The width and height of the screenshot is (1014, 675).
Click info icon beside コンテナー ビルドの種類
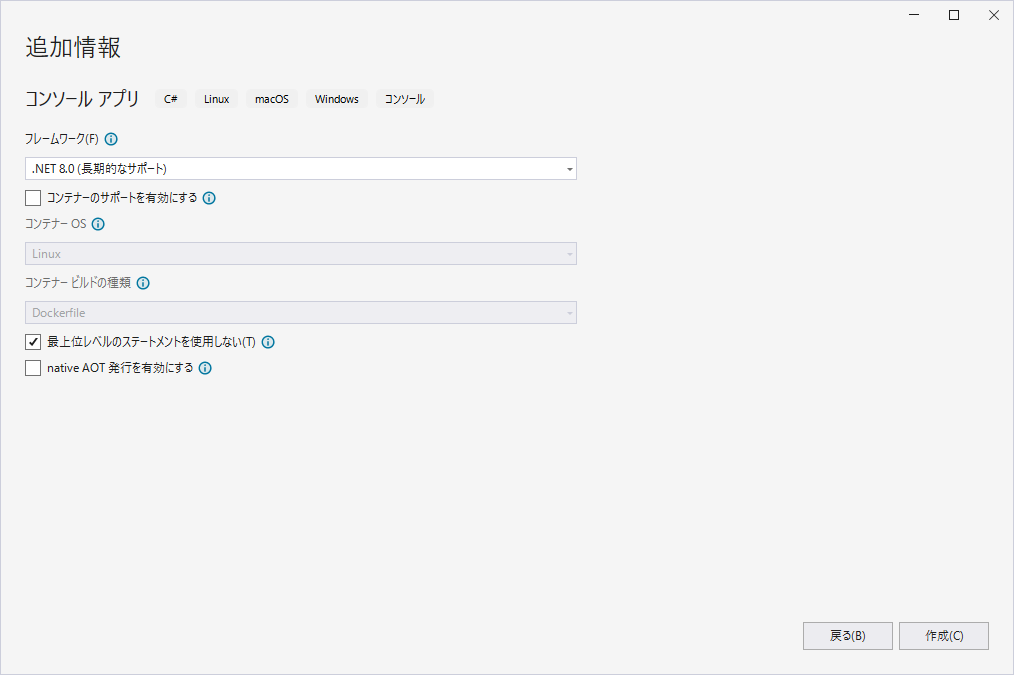(143, 283)
